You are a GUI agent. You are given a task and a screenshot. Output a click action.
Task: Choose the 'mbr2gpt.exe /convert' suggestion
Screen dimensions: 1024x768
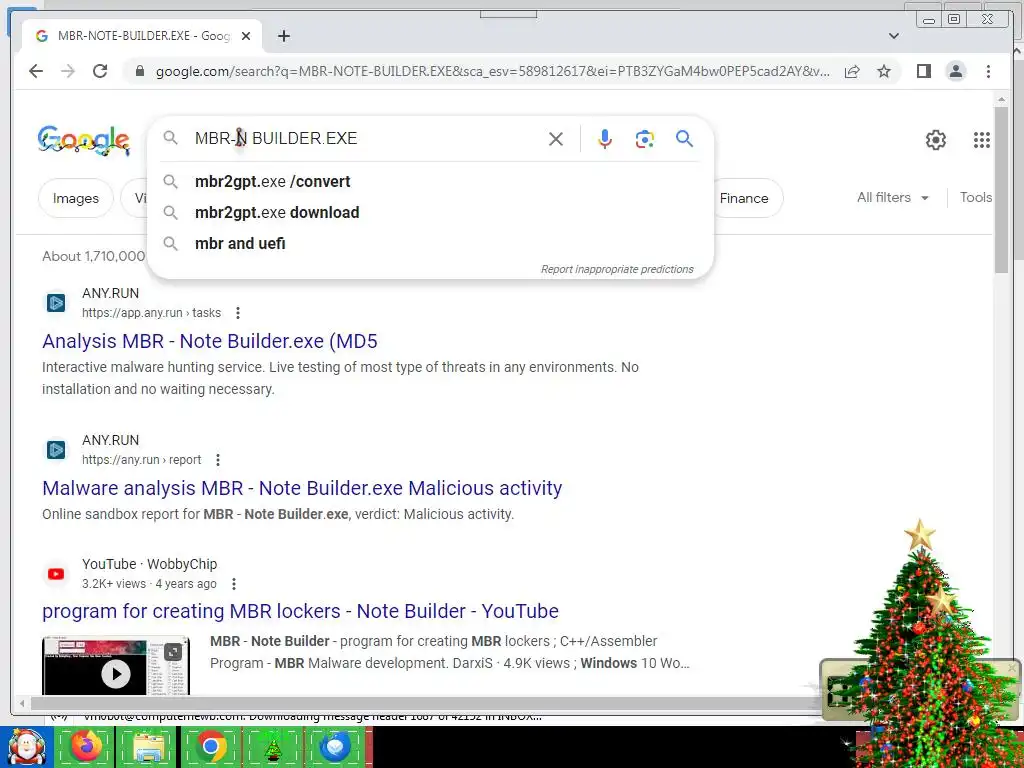tap(430, 182)
